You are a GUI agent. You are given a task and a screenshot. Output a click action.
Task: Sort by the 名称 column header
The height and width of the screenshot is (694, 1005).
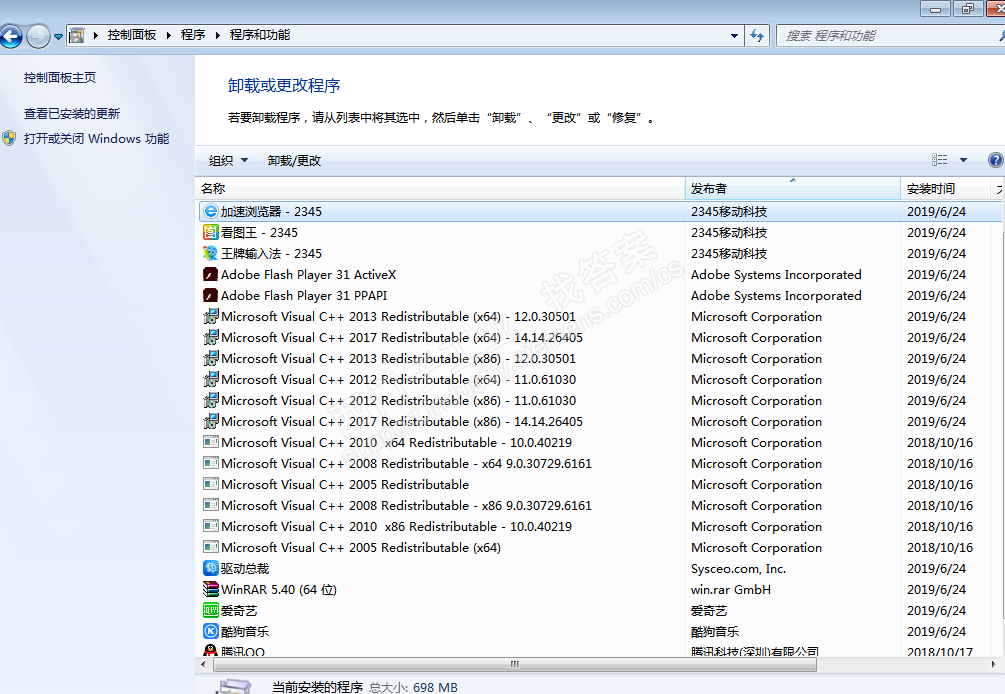point(440,188)
